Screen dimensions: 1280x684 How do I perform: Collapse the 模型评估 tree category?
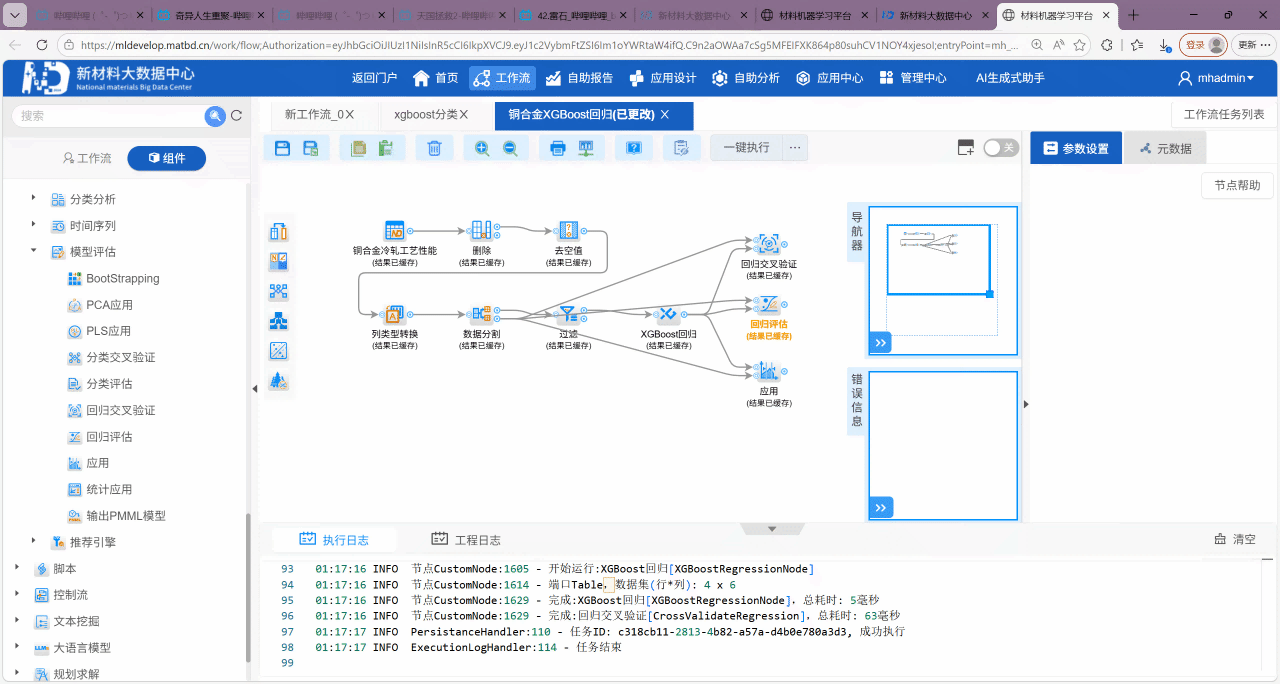coord(33,251)
